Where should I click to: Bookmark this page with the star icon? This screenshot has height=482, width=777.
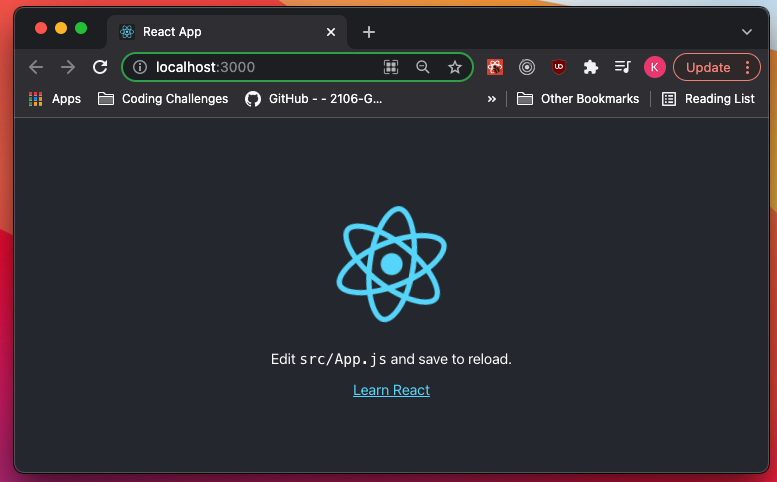(x=455, y=67)
